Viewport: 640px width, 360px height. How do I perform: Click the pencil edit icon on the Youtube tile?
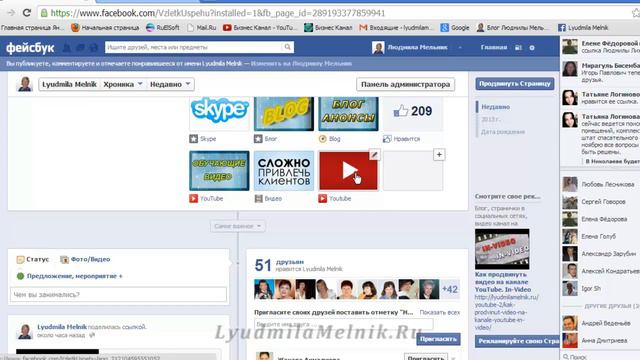click(374, 155)
